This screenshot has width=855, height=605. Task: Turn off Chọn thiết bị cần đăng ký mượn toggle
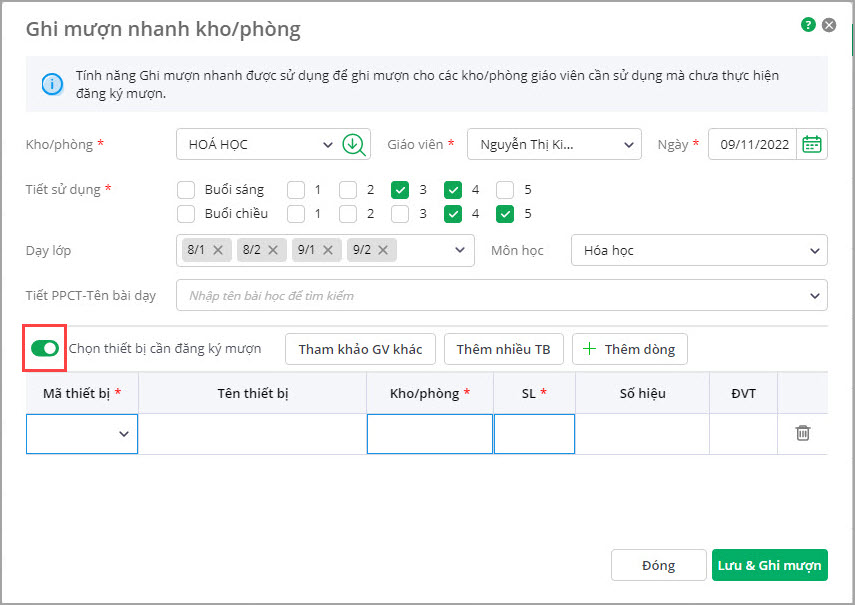pos(45,348)
